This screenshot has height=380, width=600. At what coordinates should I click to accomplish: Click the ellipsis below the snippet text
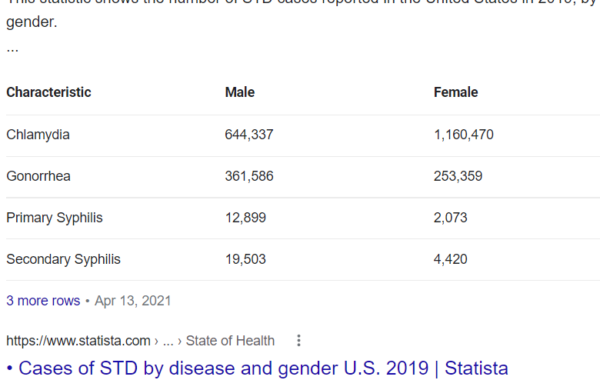[x=12, y=51]
